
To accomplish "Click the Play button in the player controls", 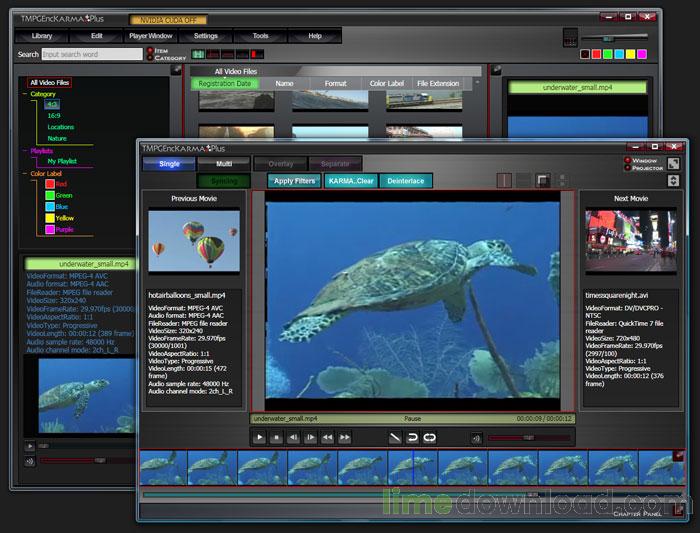I will coord(259,437).
